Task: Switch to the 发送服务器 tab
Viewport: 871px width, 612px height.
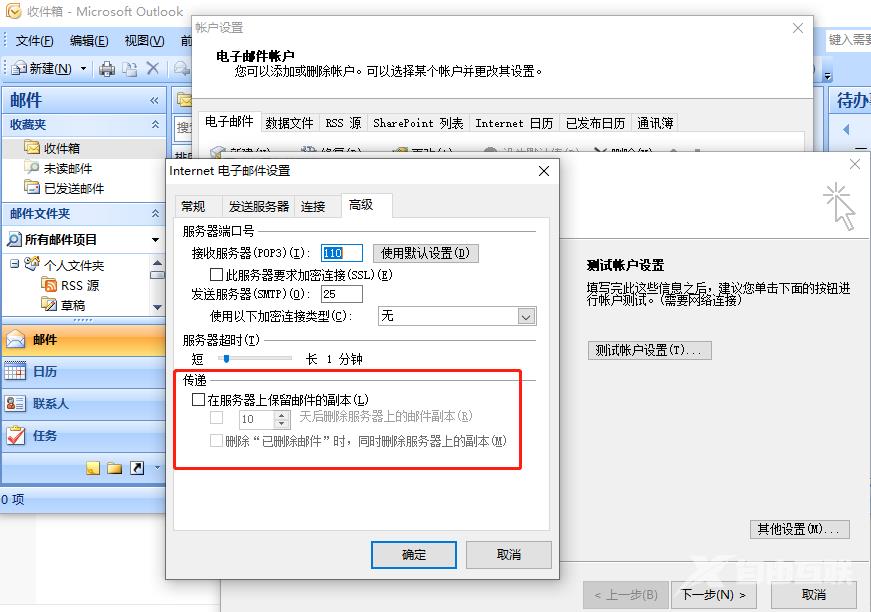Action: [258, 207]
